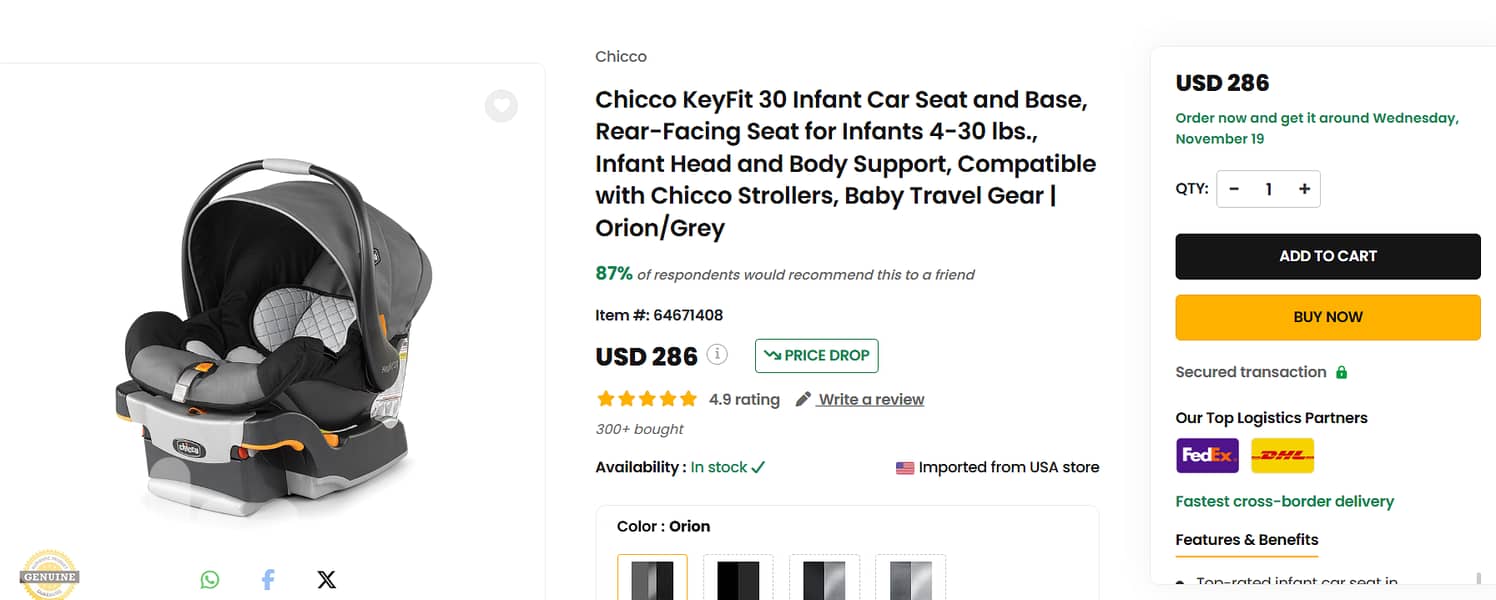Click the GENUINE guarantee badge

coord(48,576)
